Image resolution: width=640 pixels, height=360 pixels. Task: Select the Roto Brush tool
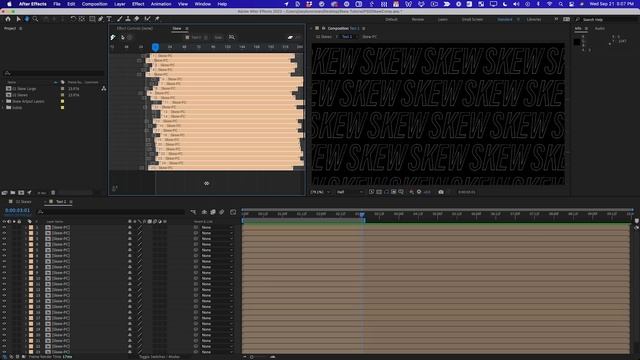147,19
